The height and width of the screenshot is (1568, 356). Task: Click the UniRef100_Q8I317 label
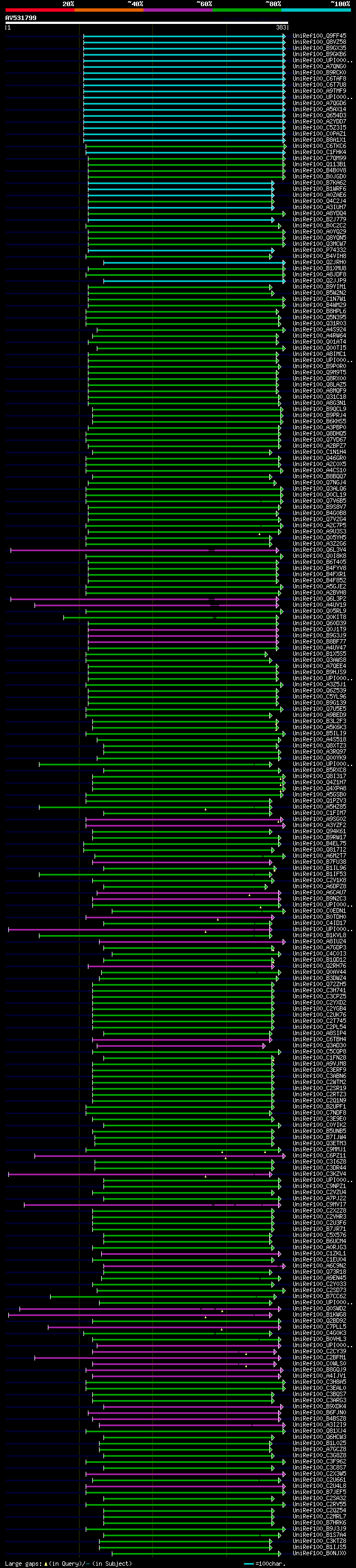point(319,776)
